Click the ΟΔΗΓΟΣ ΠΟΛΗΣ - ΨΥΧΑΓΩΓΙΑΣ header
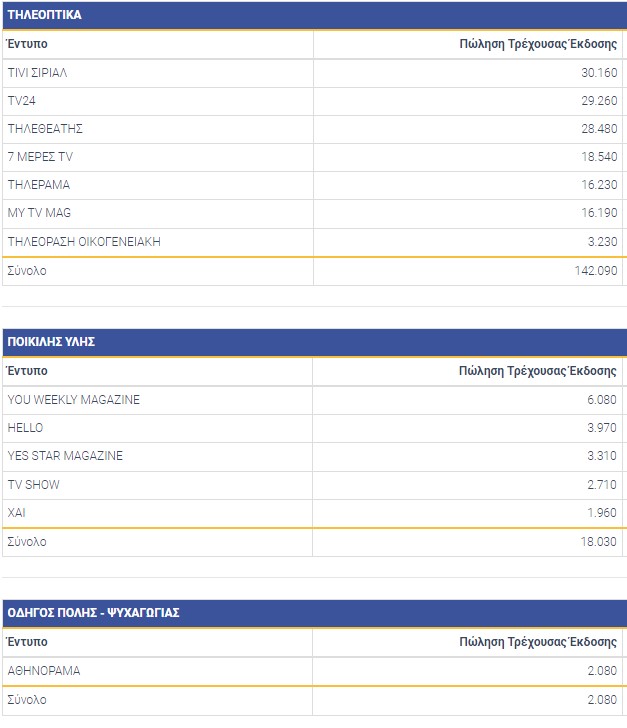 click(93, 613)
